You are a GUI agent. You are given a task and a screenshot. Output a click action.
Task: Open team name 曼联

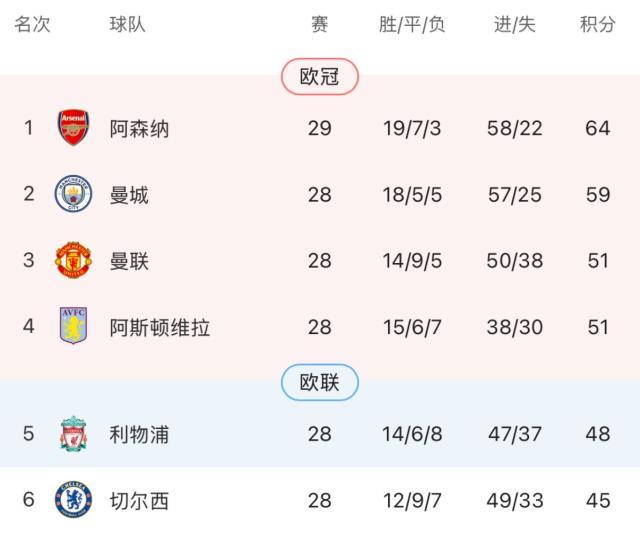129,261
